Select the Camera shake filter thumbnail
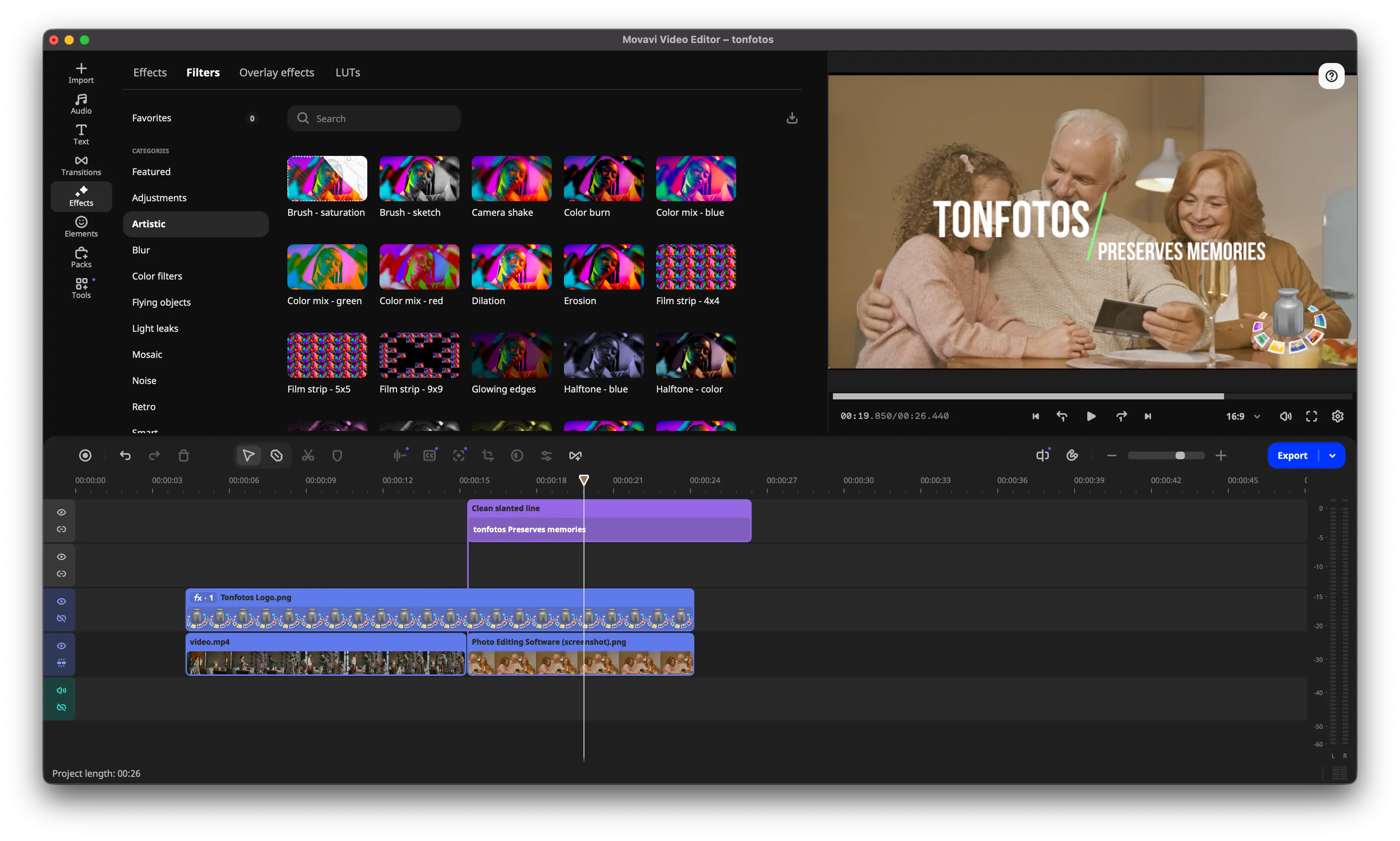The width and height of the screenshot is (1400, 841). click(x=511, y=179)
